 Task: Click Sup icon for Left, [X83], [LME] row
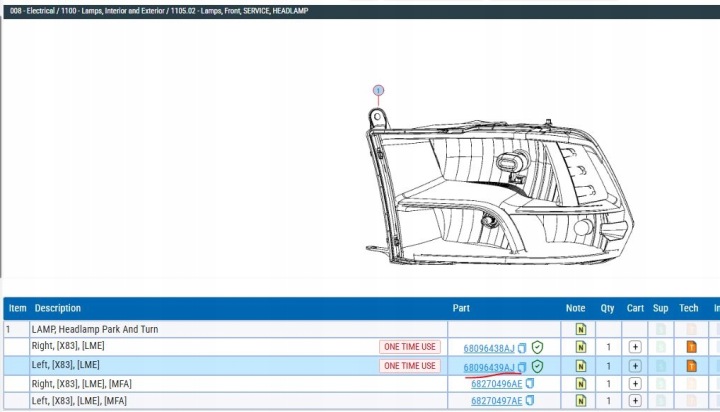pos(660,366)
